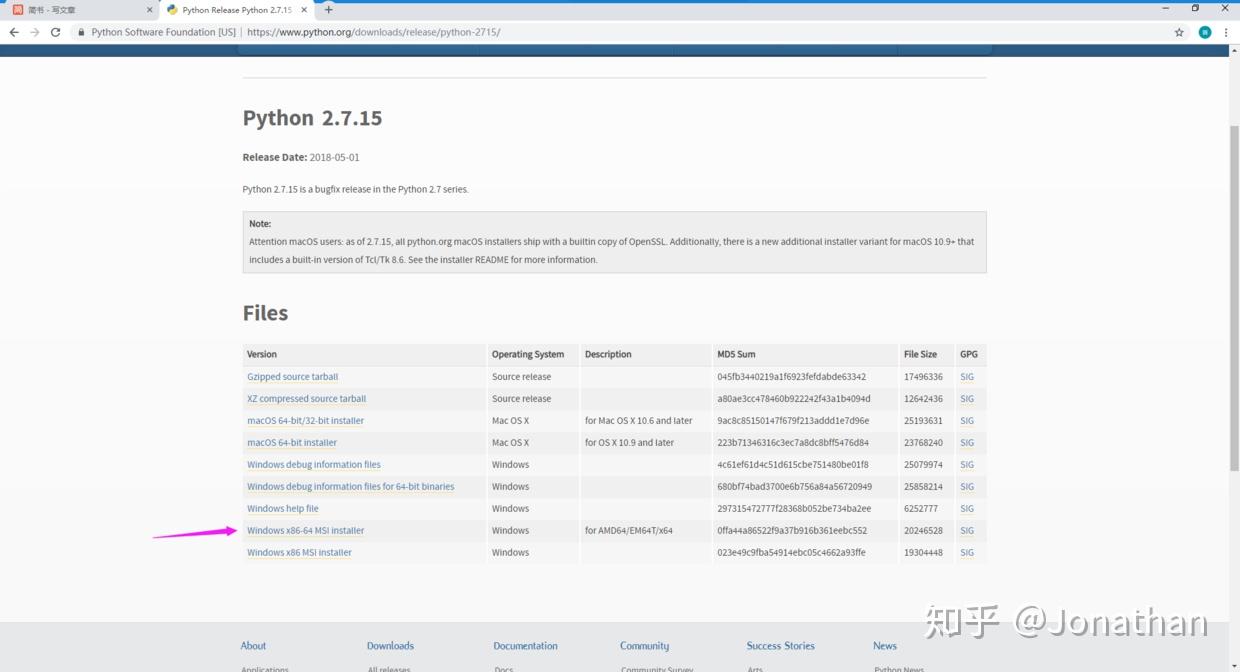This screenshot has height=672, width=1240.
Task: Click the Success Stories footer link
Action: 781,645
